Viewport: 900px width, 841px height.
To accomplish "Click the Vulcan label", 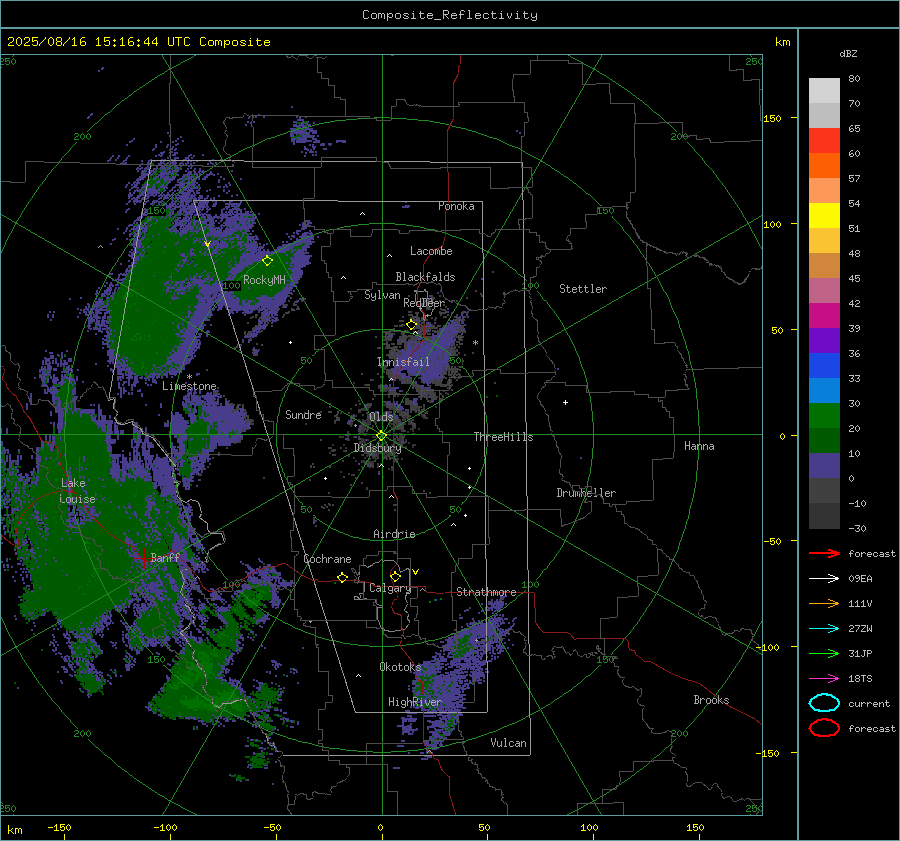I will pyautogui.click(x=508, y=743).
